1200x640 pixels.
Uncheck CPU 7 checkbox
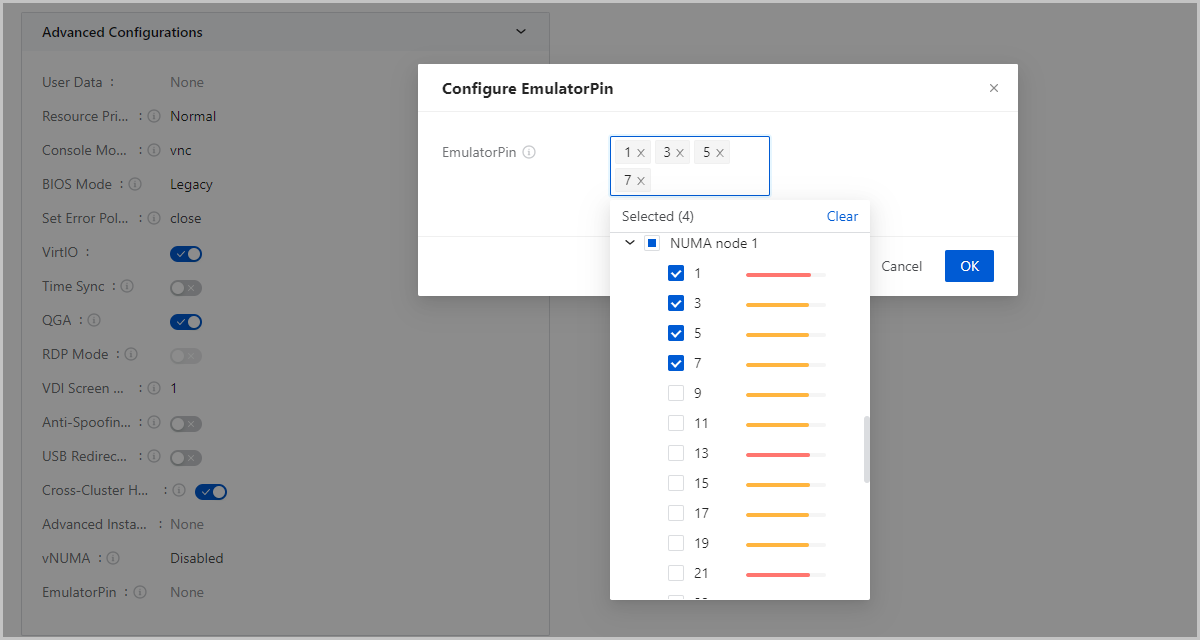(x=676, y=363)
